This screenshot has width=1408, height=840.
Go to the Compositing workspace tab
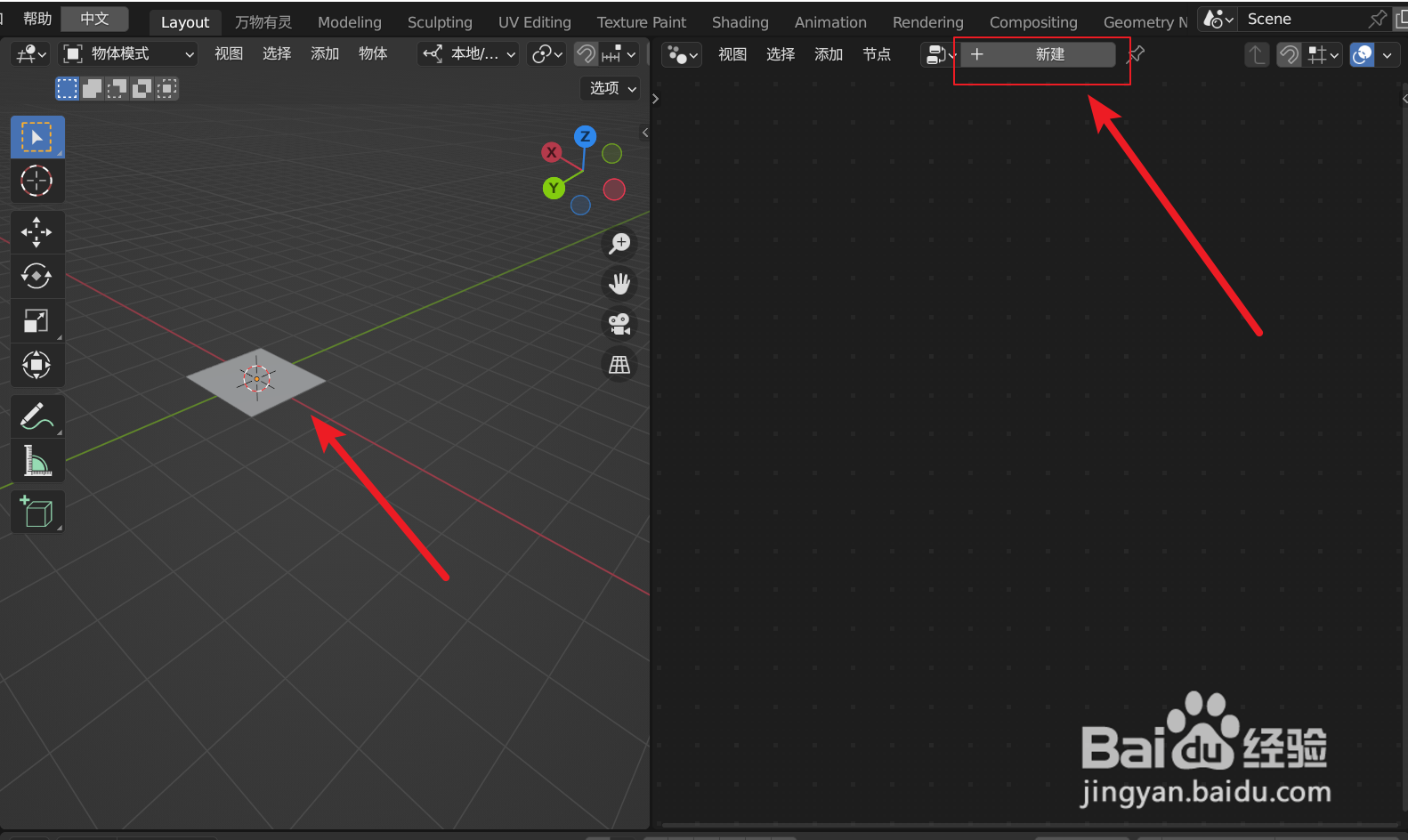[1033, 22]
